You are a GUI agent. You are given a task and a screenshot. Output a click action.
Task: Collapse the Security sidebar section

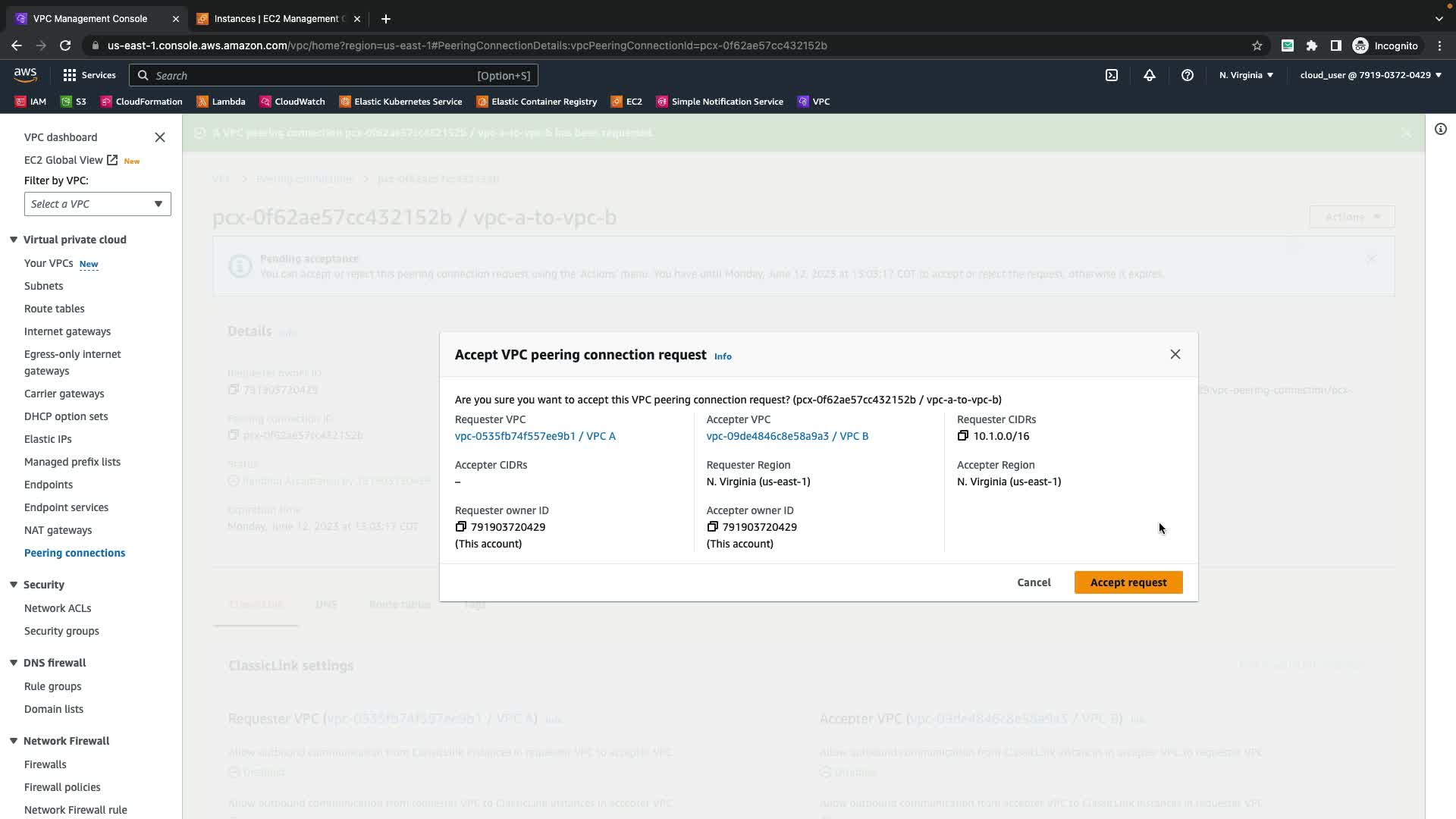pos(14,585)
